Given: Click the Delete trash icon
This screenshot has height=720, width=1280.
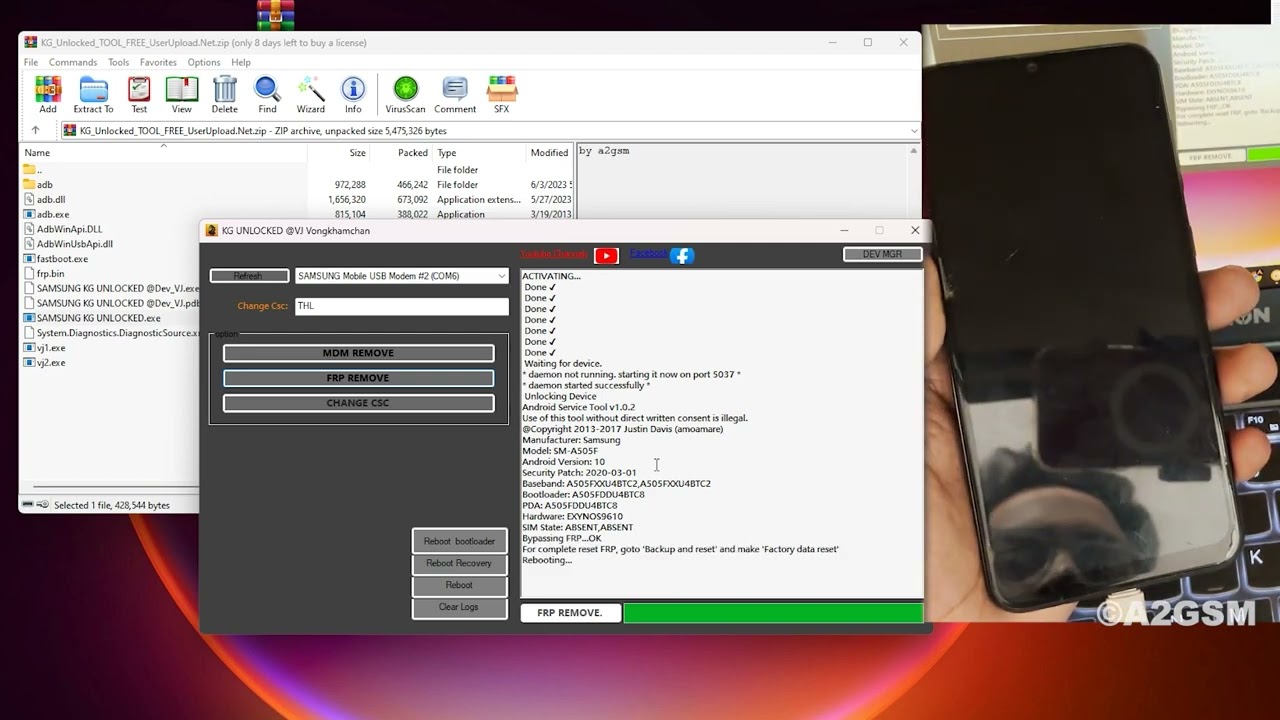Looking at the screenshot, I should [225, 95].
